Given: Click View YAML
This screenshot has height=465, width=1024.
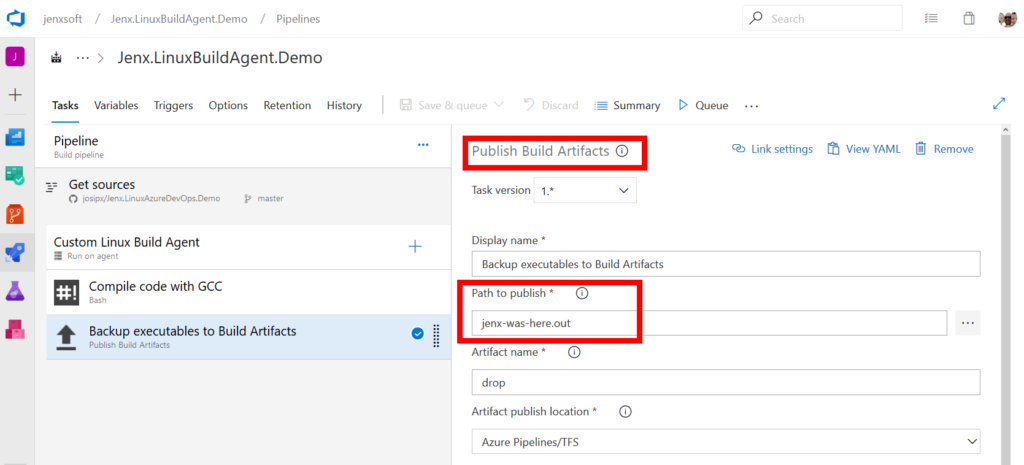Looking at the screenshot, I should pyautogui.click(x=864, y=149).
